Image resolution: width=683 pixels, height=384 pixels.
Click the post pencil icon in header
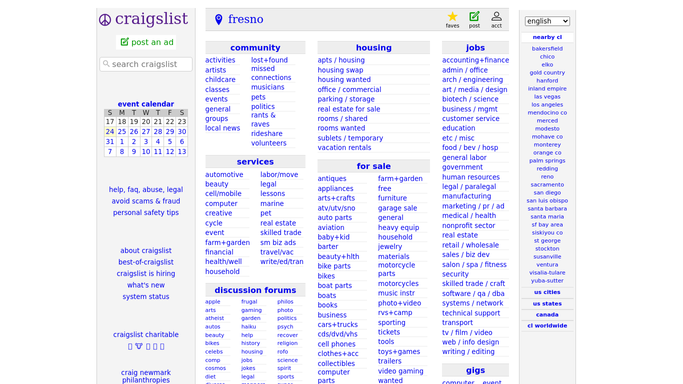pyautogui.click(x=474, y=17)
